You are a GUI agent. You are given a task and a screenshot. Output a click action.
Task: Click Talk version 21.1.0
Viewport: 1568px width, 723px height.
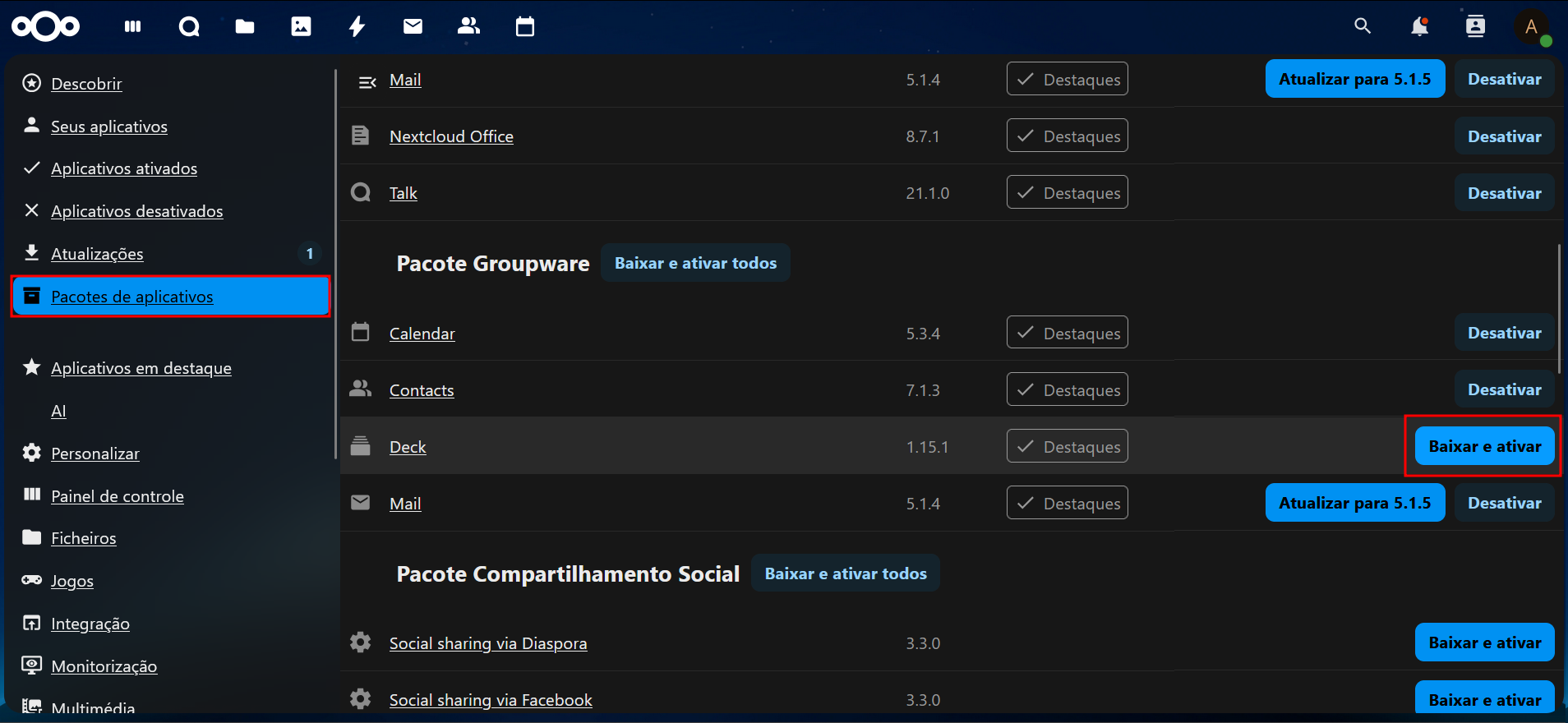click(927, 193)
